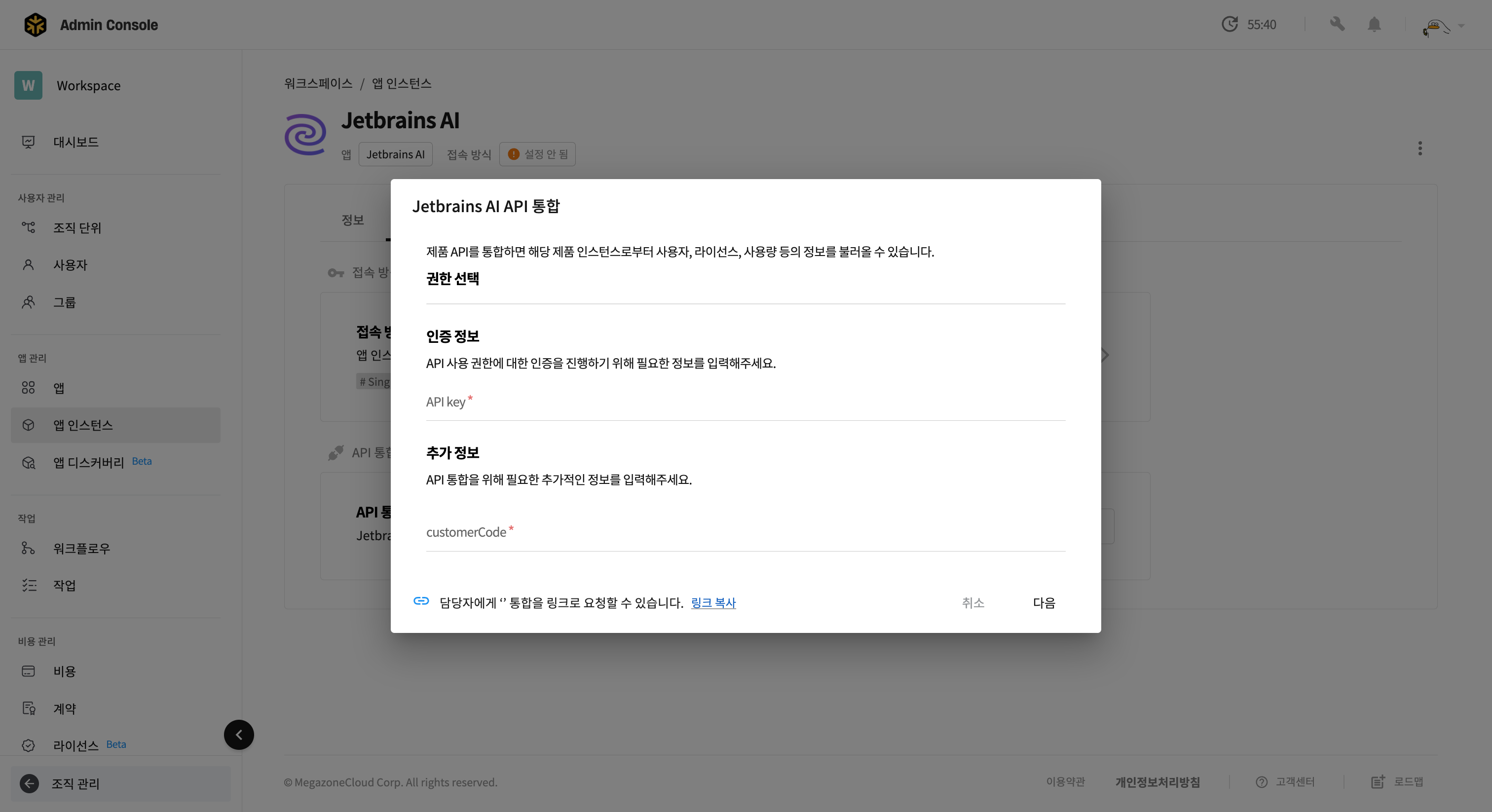Click the 앱 grid icon

pos(29,388)
